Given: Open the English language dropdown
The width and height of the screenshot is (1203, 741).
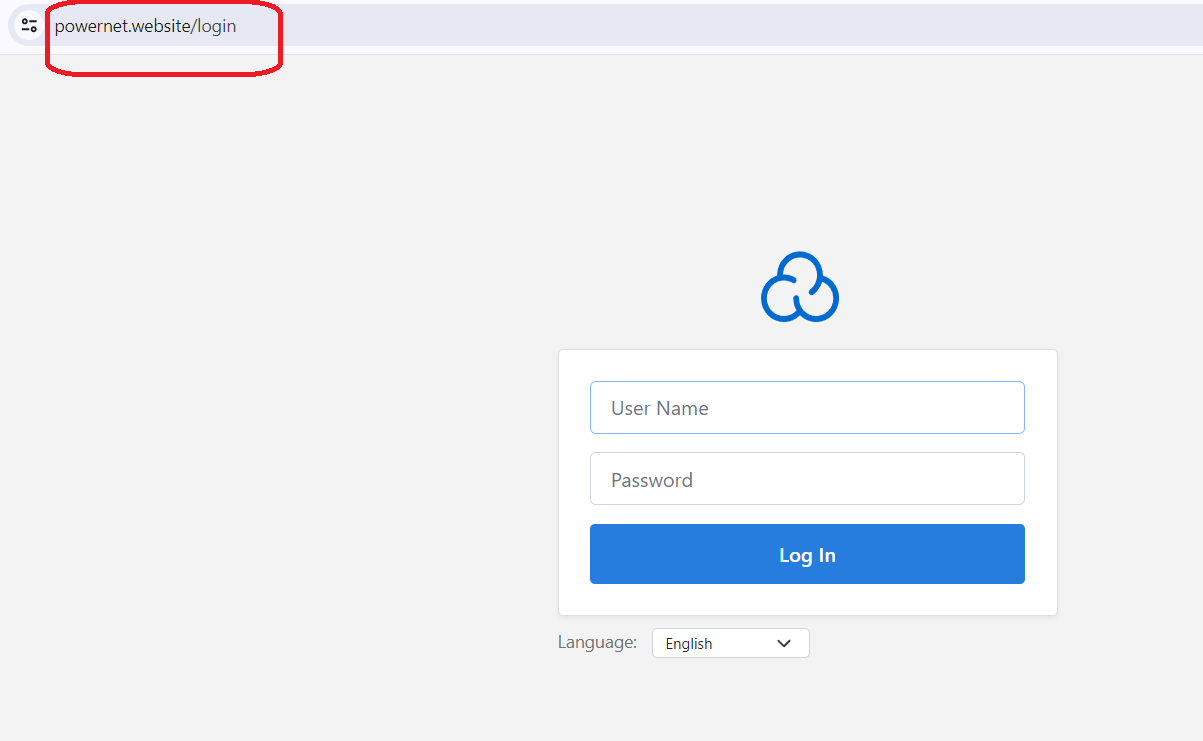Looking at the screenshot, I should pos(730,643).
